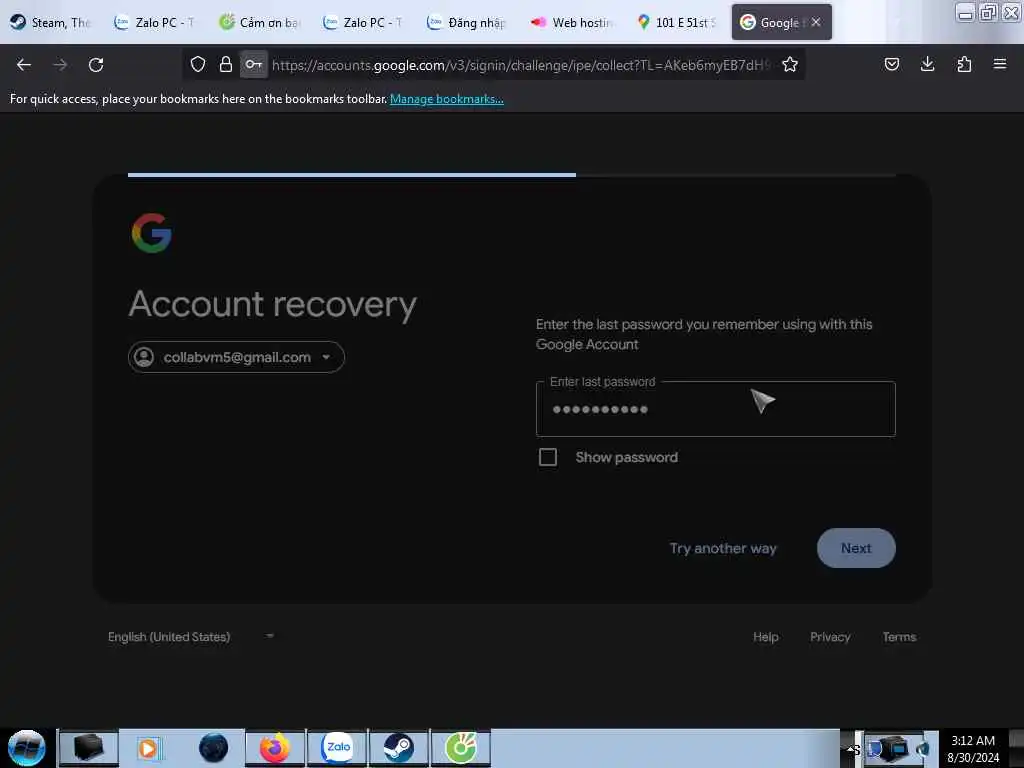Open the Firefox hamburger menu

point(1000,64)
